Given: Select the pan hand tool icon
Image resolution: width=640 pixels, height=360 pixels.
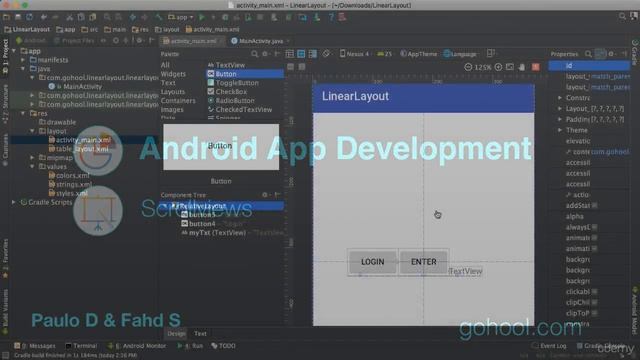Looking at the screenshot, I should (522, 67).
